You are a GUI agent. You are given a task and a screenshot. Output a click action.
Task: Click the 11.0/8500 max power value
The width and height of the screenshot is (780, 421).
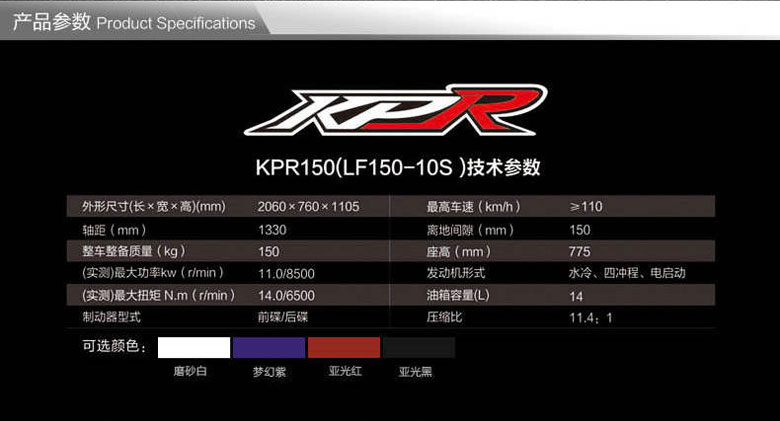pyautogui.click(x=287, y=274)
